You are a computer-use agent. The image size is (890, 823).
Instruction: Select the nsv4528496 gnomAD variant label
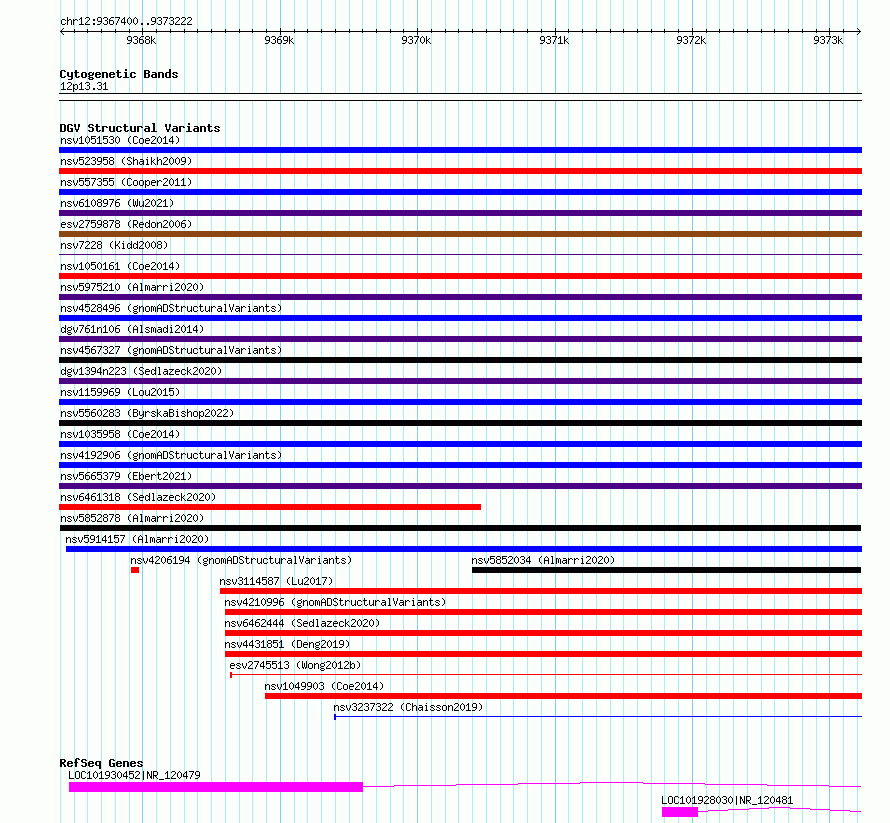(x=171, y=308)
